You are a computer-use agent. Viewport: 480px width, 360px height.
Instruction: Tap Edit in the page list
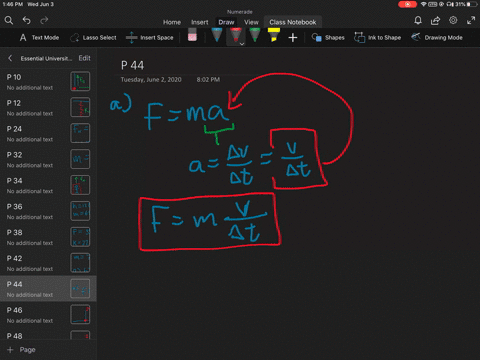[x=84, y=58]
